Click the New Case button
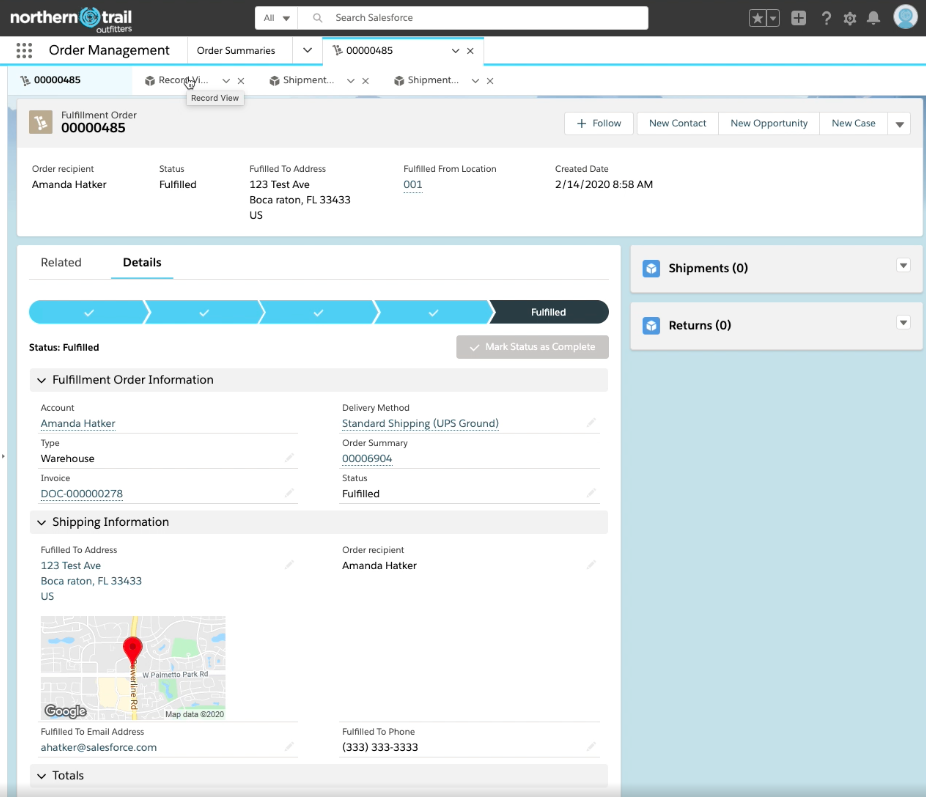The width and height of the screenshot is (926, 797). (x=853, y=123)
